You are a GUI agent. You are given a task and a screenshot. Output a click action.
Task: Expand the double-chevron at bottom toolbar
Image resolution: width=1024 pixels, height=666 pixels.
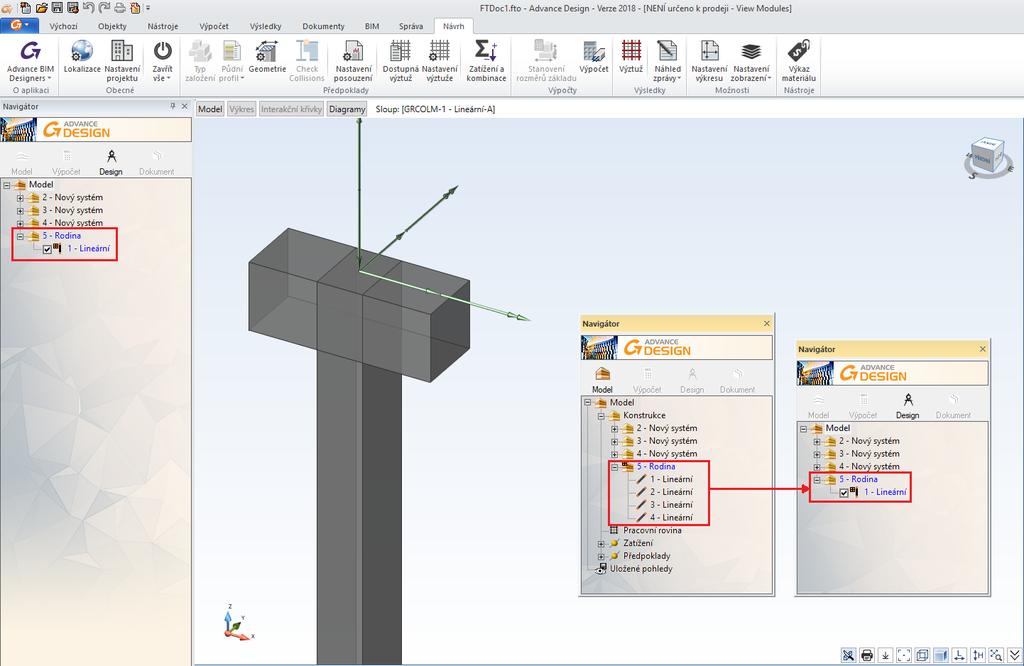point(1014,655)
